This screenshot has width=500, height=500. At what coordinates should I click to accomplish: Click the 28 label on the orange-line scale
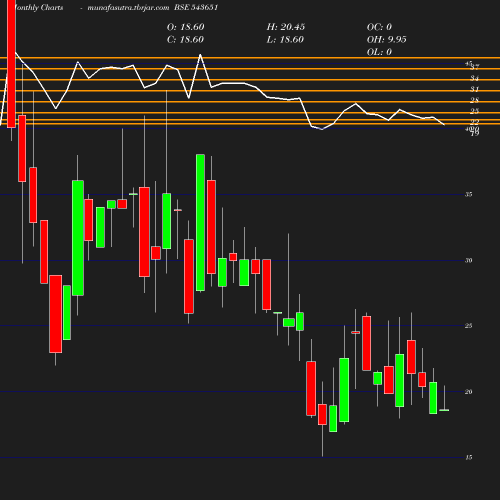475,100
